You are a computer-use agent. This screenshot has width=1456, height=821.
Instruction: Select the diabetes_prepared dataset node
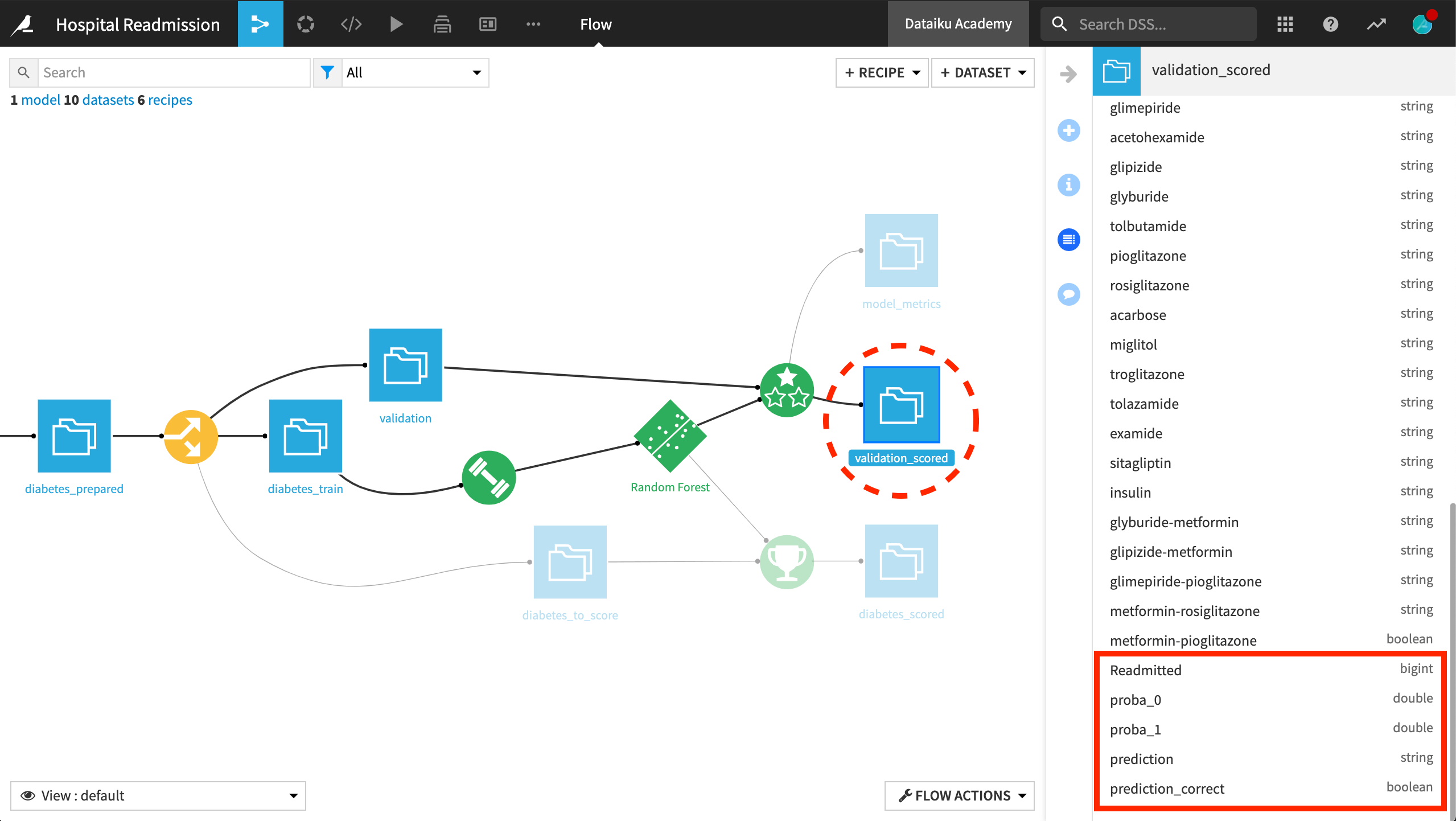point(74,436)
